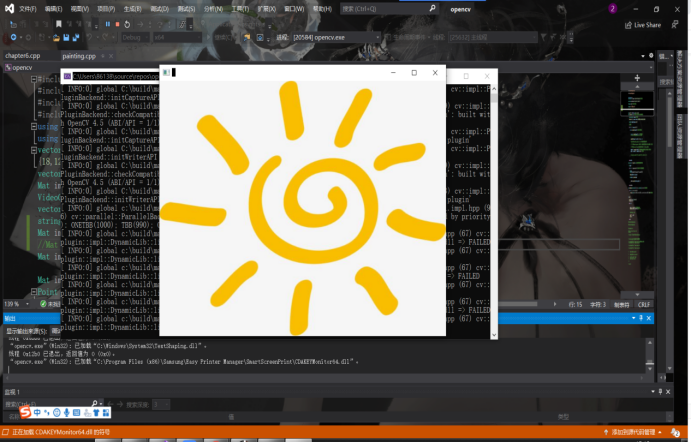Click the Sogou S logo on IME bar
691x442 pixels.
(x=26, y=412)
